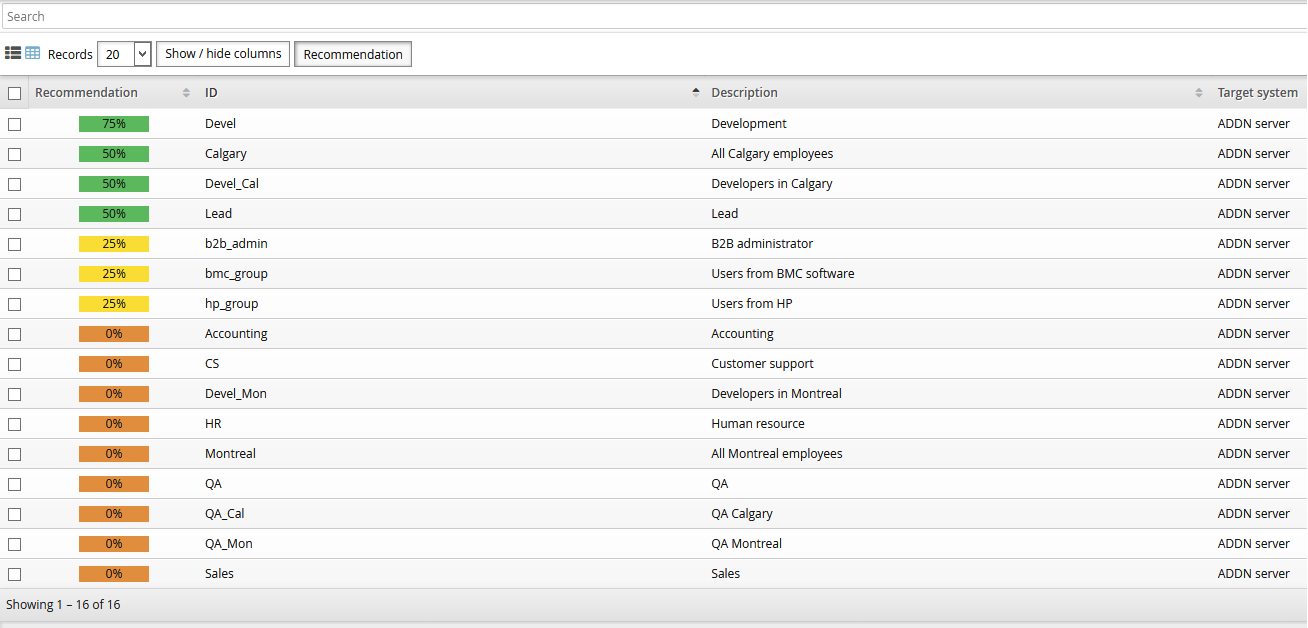Open Show / hide columns menu
This screenshot has width=1308, height=628.
click(223, 54)
